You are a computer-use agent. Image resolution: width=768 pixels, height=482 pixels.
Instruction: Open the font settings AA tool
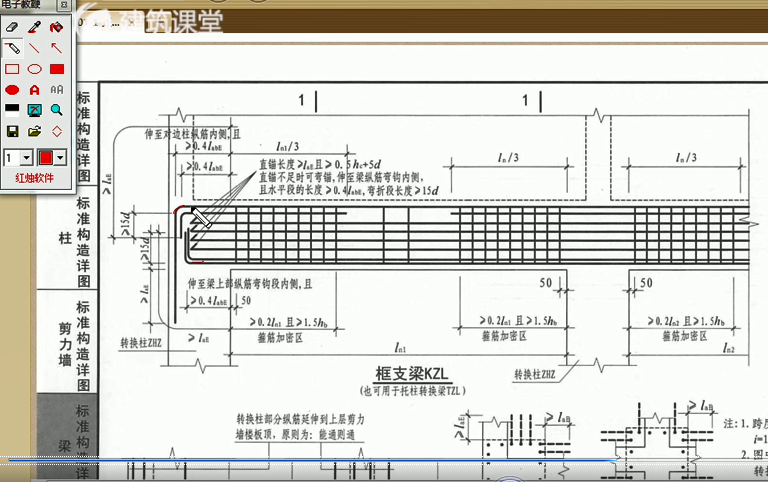click(x=57, y=90)
